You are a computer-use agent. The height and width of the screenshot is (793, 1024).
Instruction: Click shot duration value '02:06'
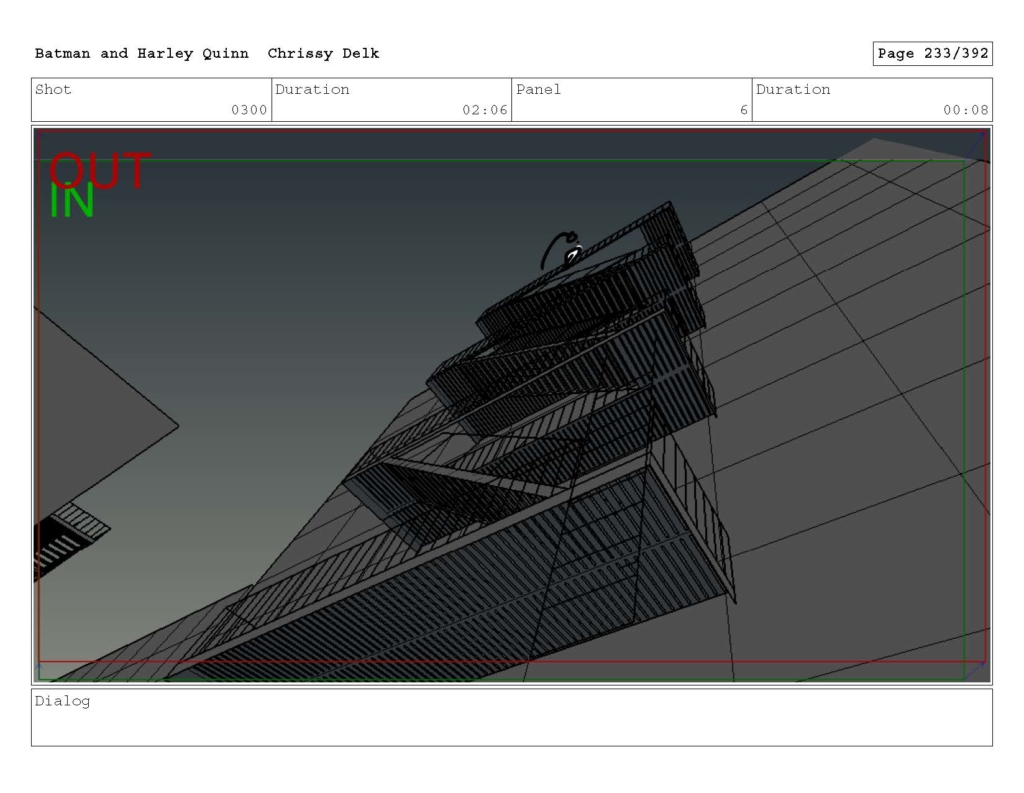coord(485,110)
